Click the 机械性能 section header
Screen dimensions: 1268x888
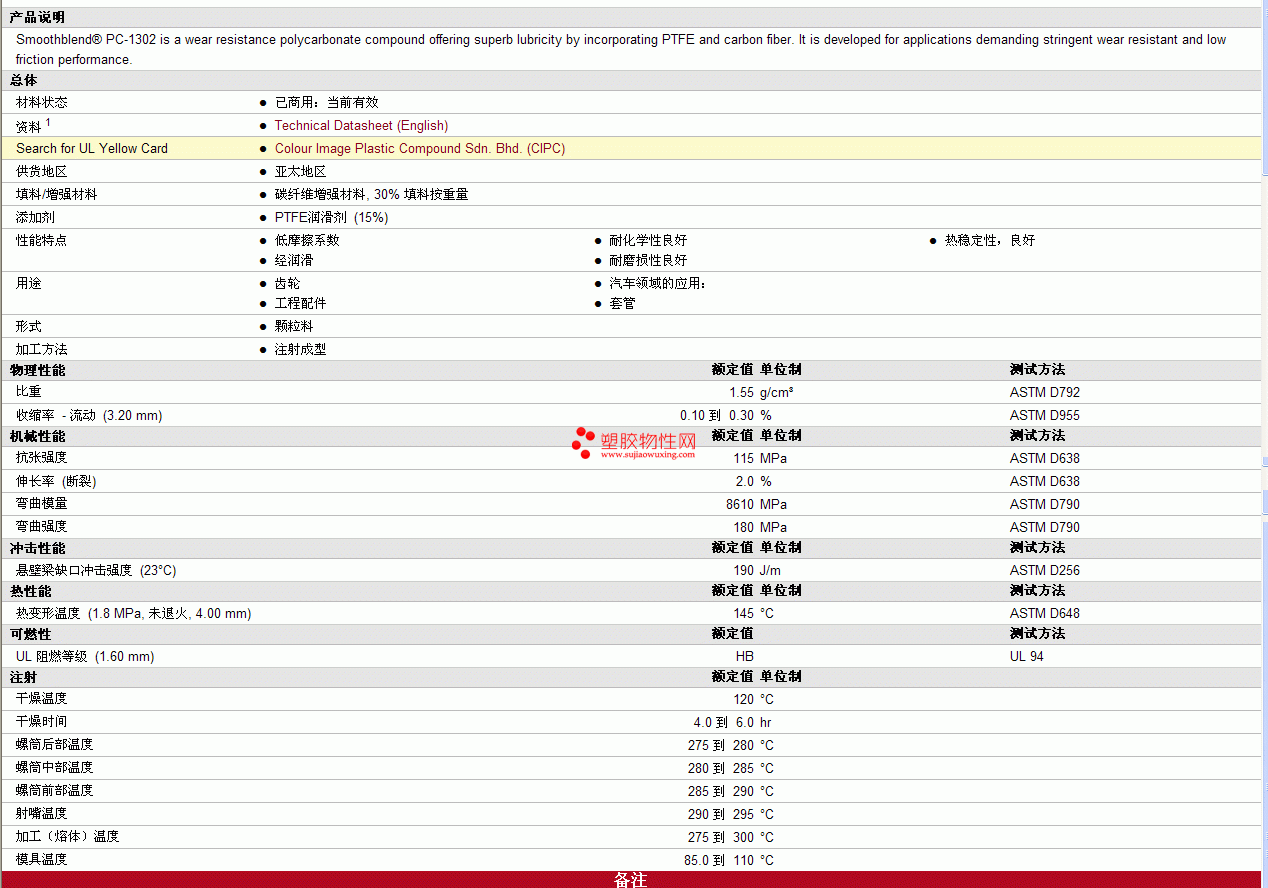37,436
